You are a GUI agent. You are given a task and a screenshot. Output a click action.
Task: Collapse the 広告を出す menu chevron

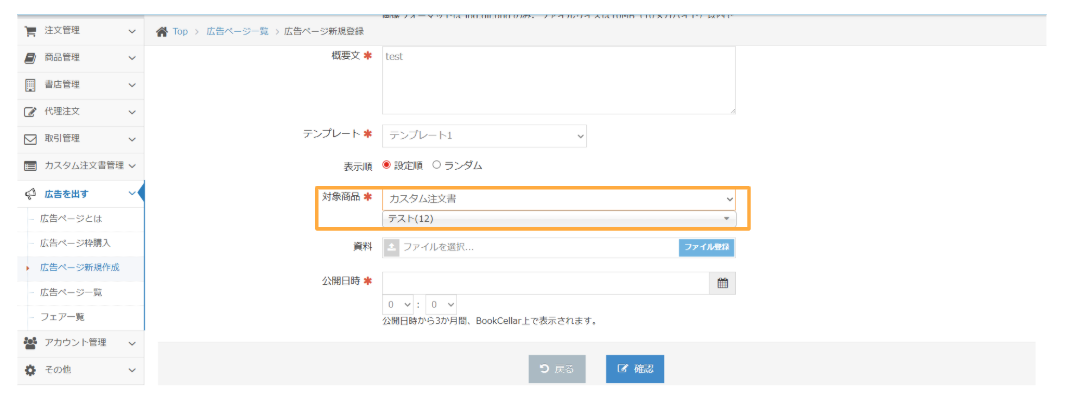132,194
